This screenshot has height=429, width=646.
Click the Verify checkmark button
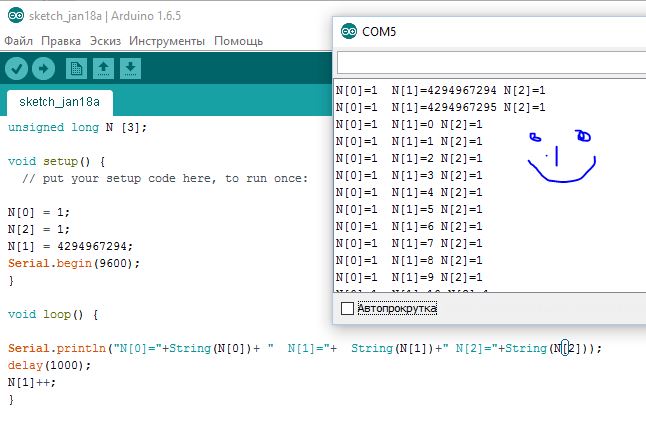coord(16,68)
